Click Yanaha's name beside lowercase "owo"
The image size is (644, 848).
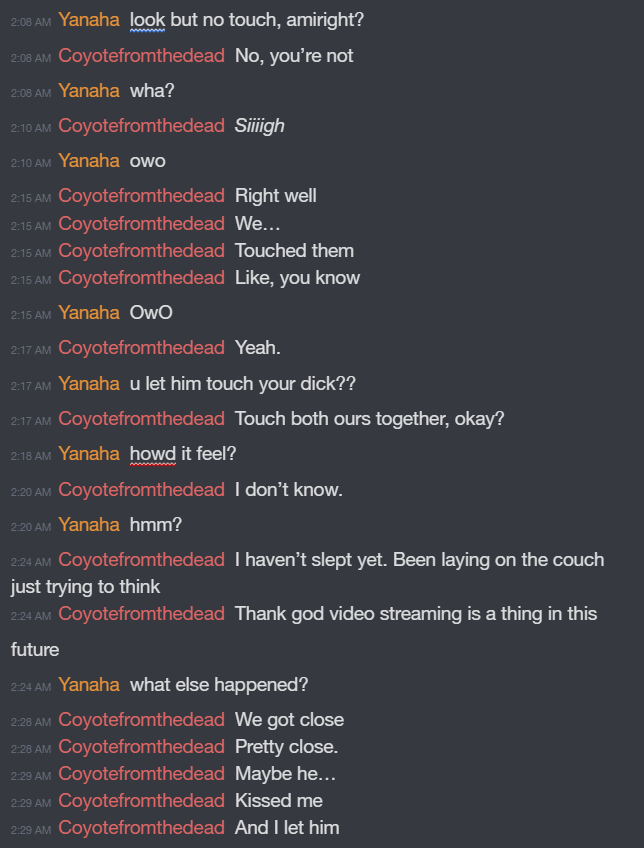(89, 161)
